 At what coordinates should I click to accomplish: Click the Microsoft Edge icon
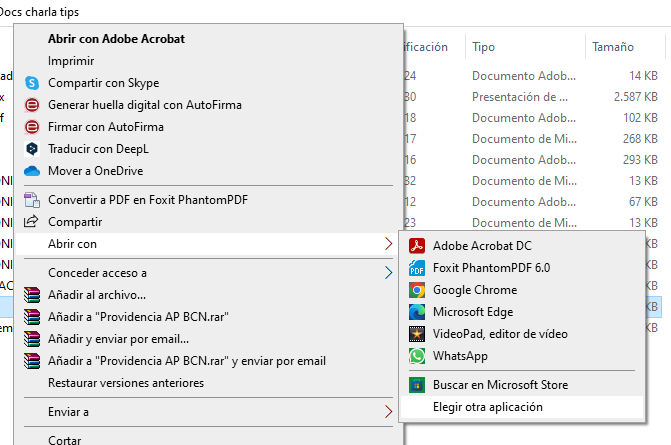pos(417,312)
